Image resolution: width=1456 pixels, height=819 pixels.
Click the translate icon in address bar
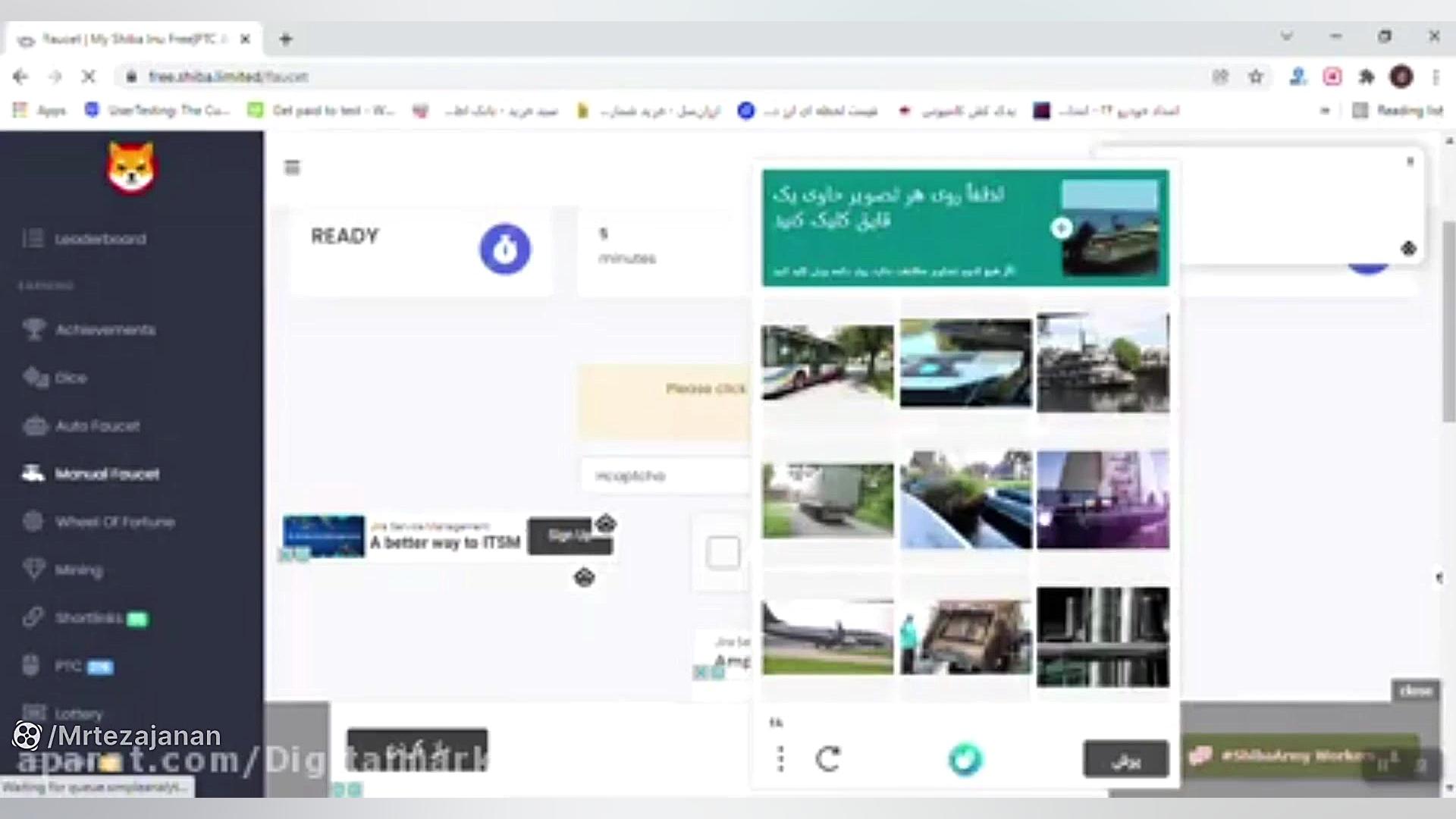(1220, 77)
